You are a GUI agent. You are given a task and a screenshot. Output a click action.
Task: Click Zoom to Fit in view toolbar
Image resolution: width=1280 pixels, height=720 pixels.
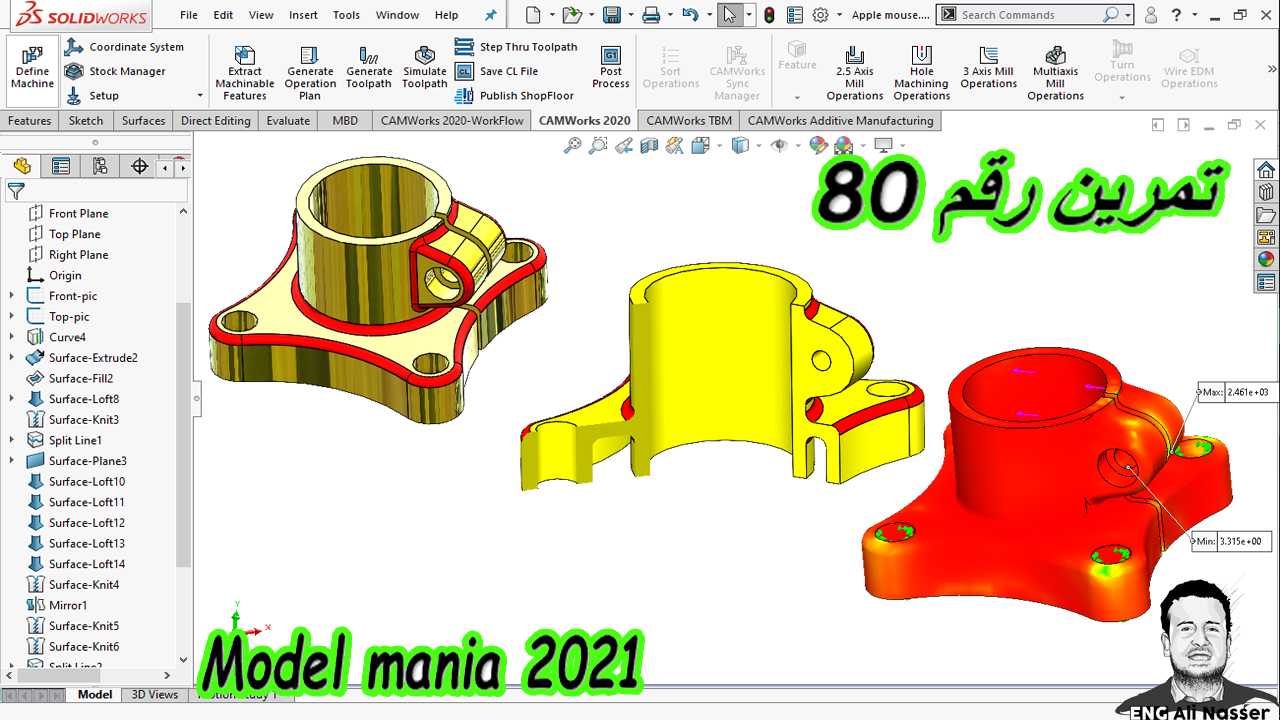(572, 146)
